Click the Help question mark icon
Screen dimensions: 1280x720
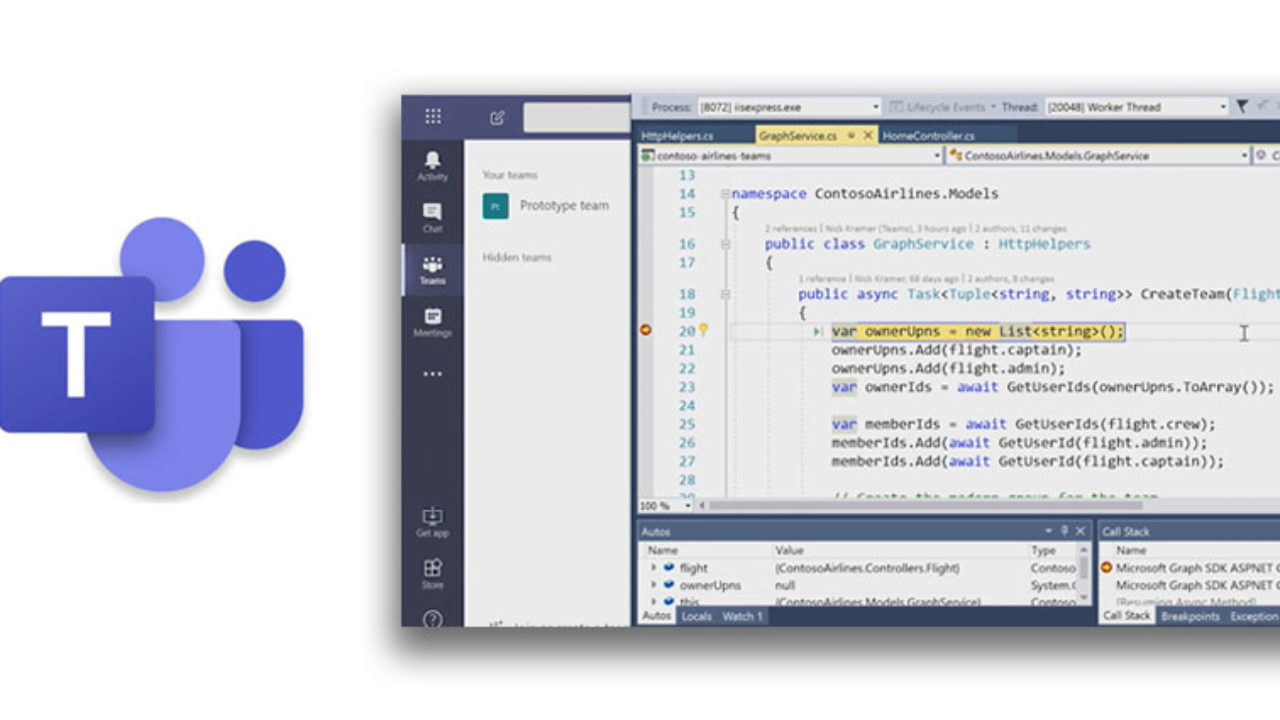pyautogui.click(x=433, y=620)
